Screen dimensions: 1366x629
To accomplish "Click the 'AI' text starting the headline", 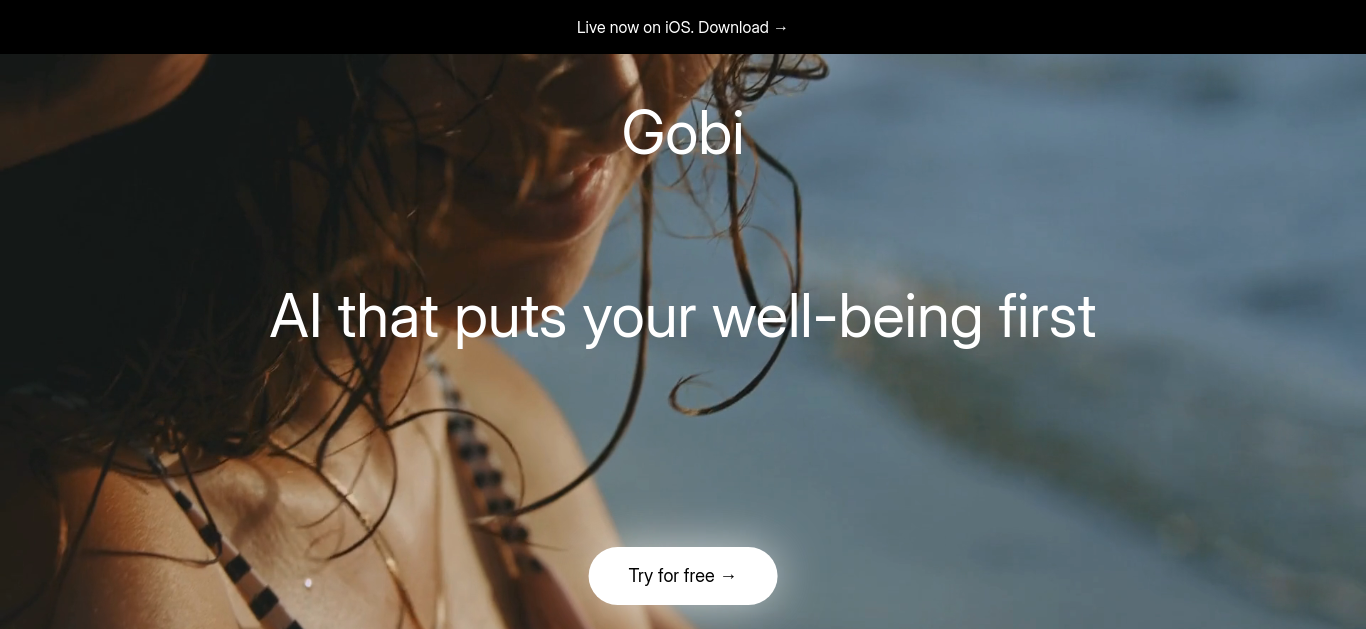I will pyautogui.click(x=296, y=318).
